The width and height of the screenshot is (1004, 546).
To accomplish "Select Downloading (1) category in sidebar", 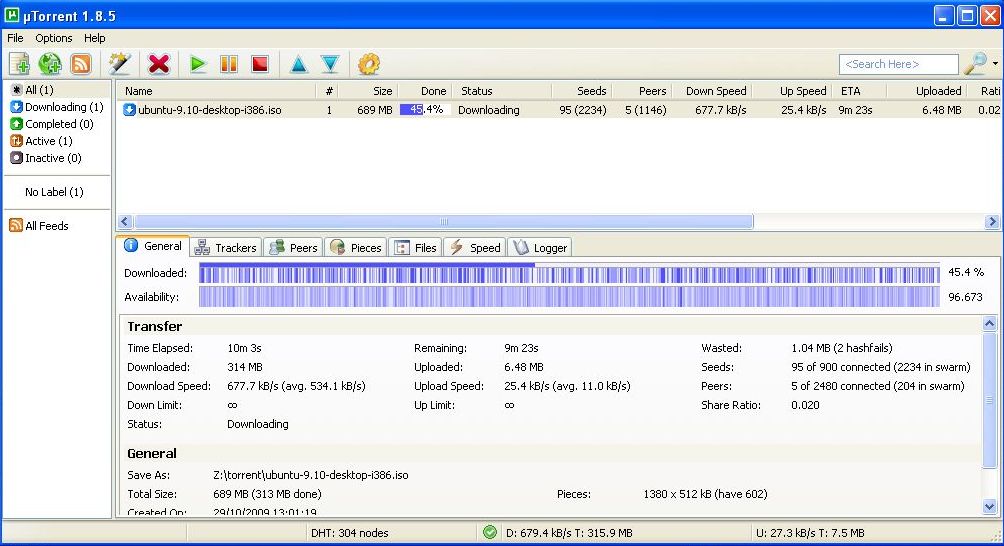I will coord(56,107).
